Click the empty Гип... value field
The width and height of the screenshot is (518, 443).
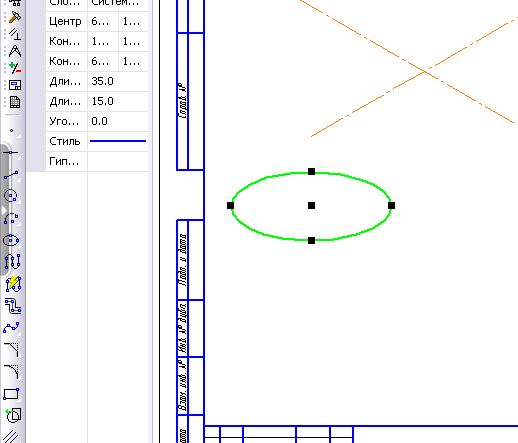coord(118,161)
